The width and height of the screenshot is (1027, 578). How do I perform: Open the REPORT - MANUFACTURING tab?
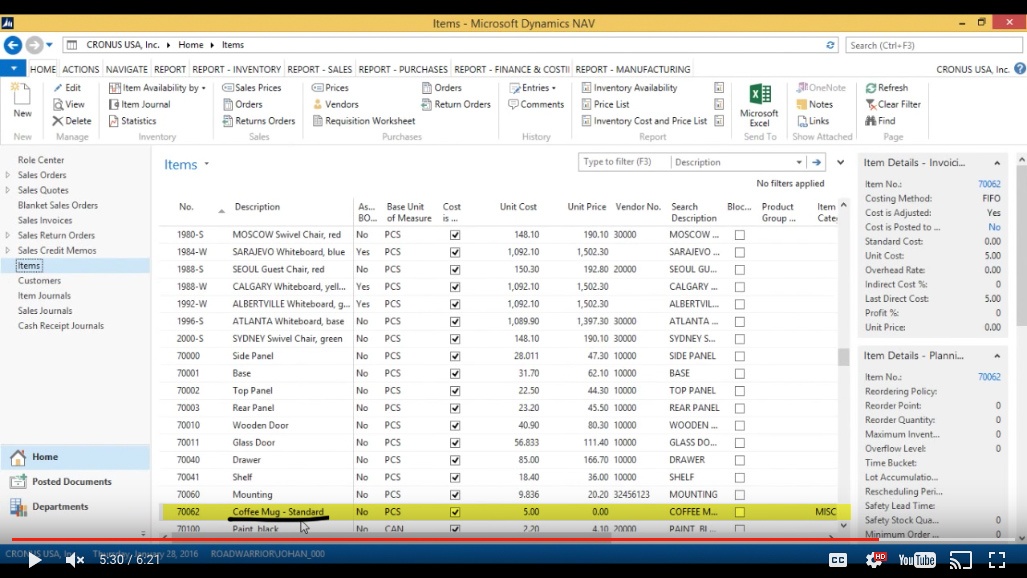tap(633, 69)
